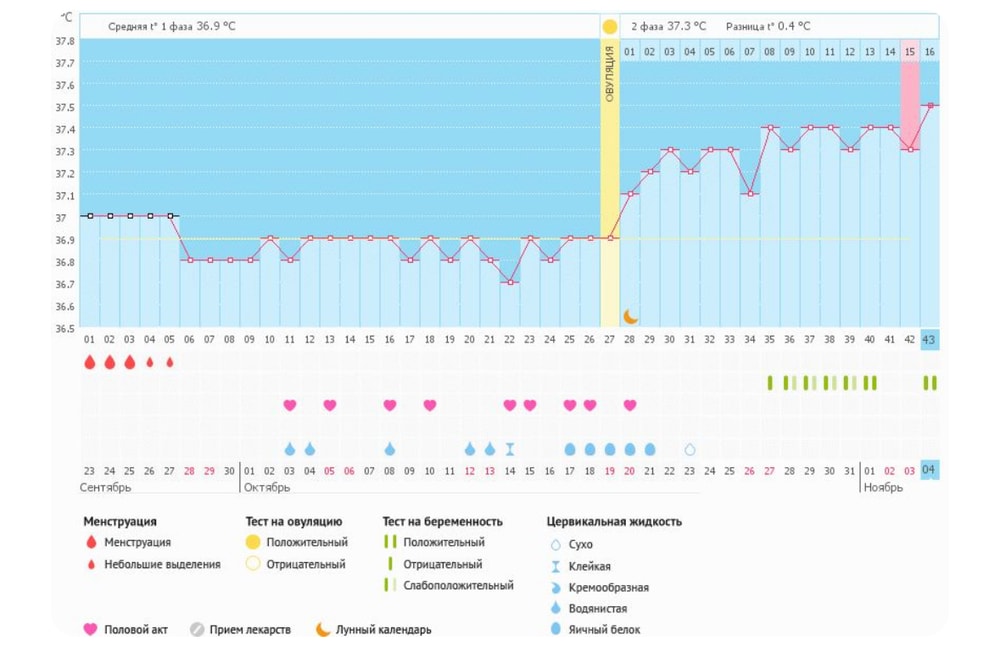1000x657 pixels.
Task: Click the Яичный белок drop icon in legend
Action: (x=556, y=629)
